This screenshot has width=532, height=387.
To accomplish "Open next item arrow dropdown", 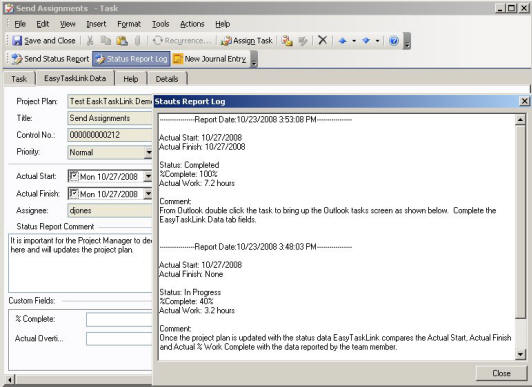I will 377,41.
